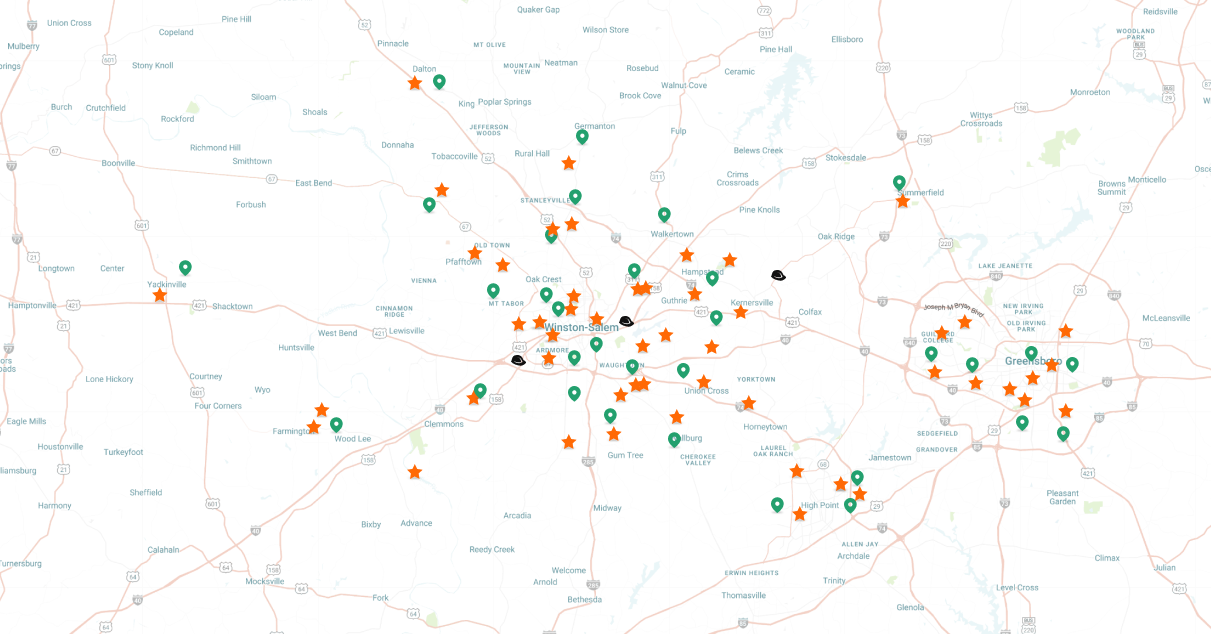Click the orange star right of Kernersville

point(740,312)
